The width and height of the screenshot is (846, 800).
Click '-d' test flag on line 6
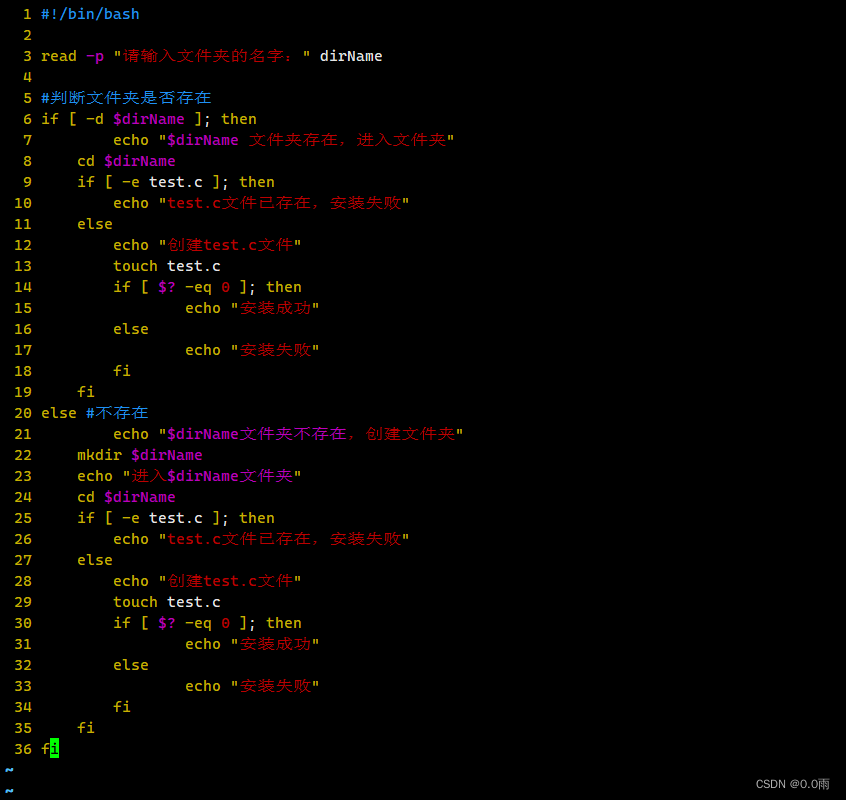pyautogui.click(x=95, y=119)
